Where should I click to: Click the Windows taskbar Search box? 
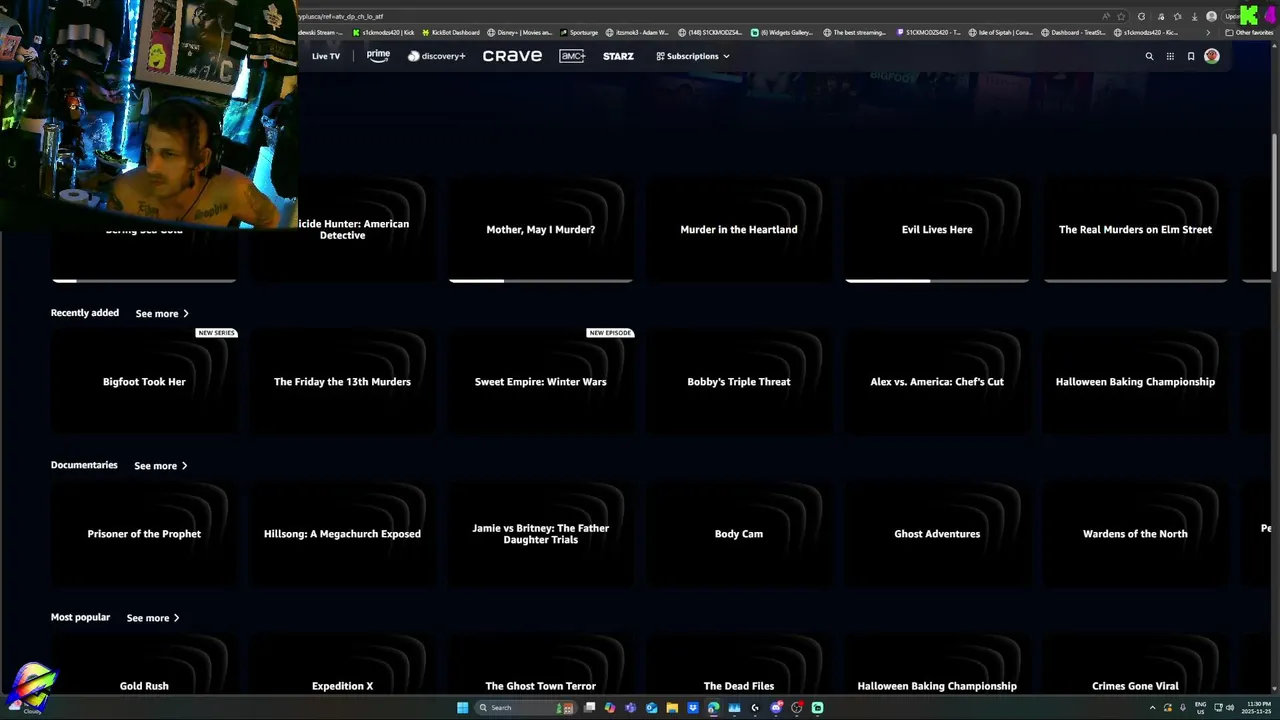pos(527,707)
